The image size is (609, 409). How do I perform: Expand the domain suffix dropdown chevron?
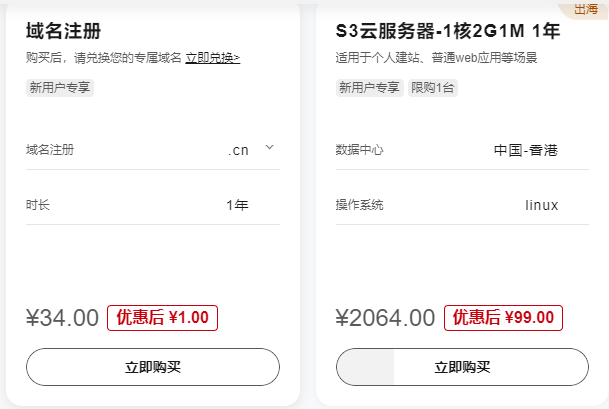click(269, 148)
